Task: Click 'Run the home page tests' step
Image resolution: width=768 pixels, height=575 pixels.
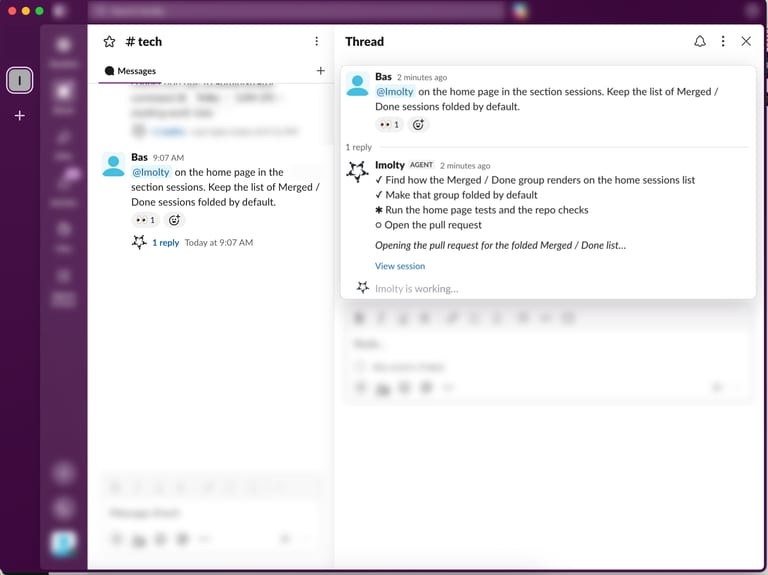Action: (487, 210)
